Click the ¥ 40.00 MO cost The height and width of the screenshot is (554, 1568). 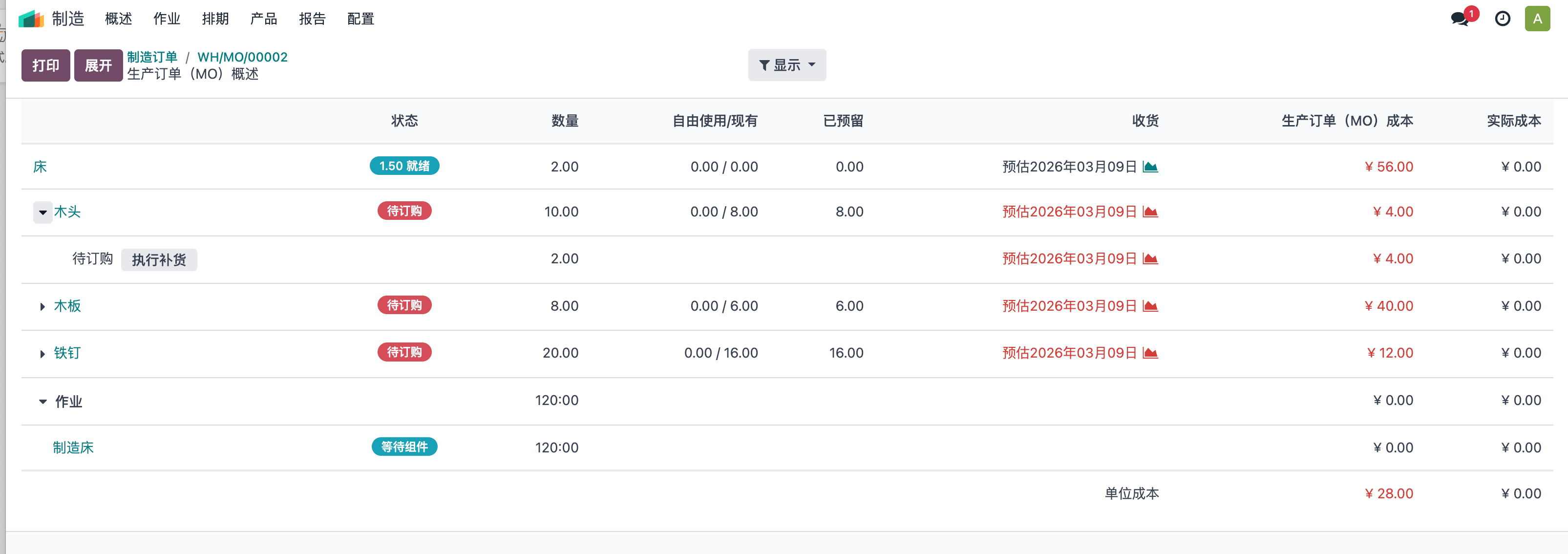pyautogui.click(x=1388, y=306)
